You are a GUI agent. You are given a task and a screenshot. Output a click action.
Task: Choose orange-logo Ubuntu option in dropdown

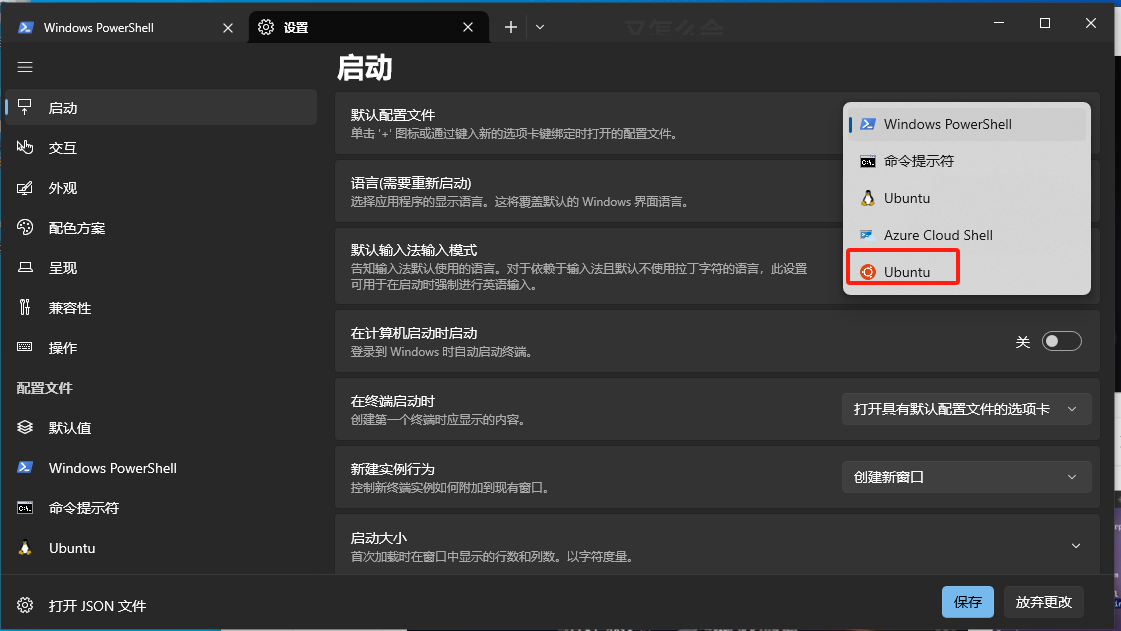[x=967, y=272]
